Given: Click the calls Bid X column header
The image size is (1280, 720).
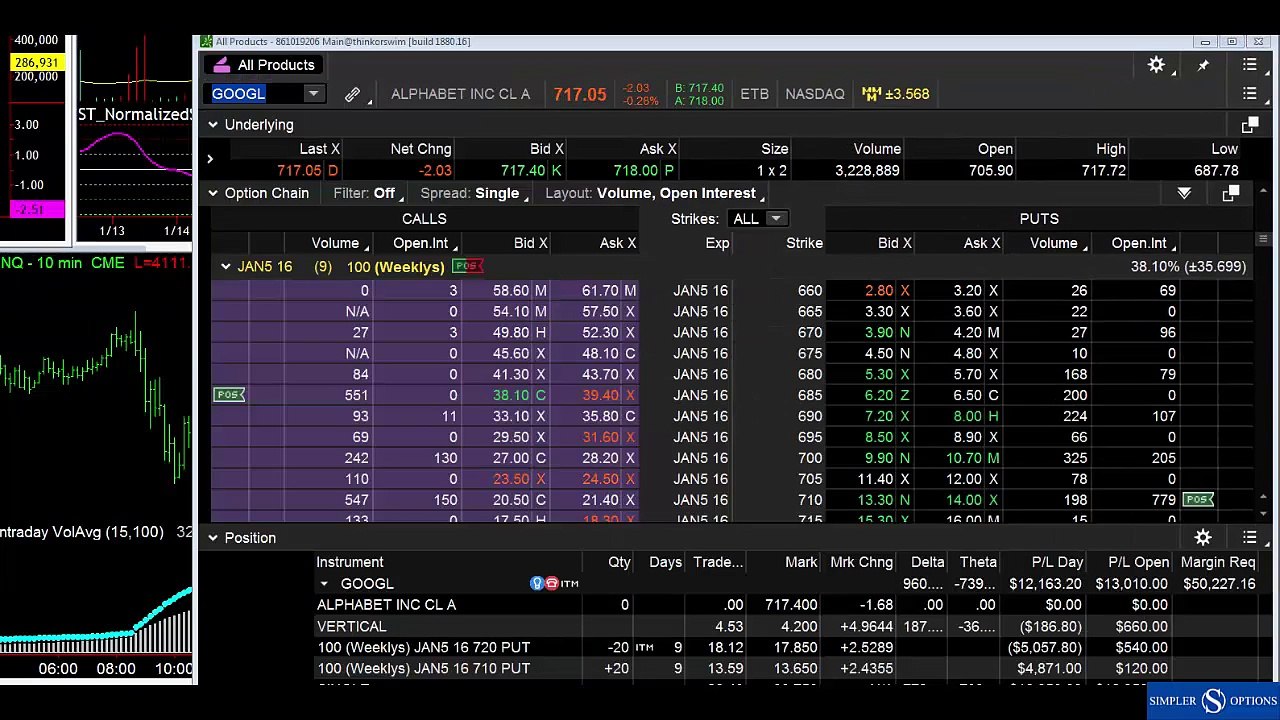Looking at the screenshot, I should pyautogui.click(x=530, y=243).
